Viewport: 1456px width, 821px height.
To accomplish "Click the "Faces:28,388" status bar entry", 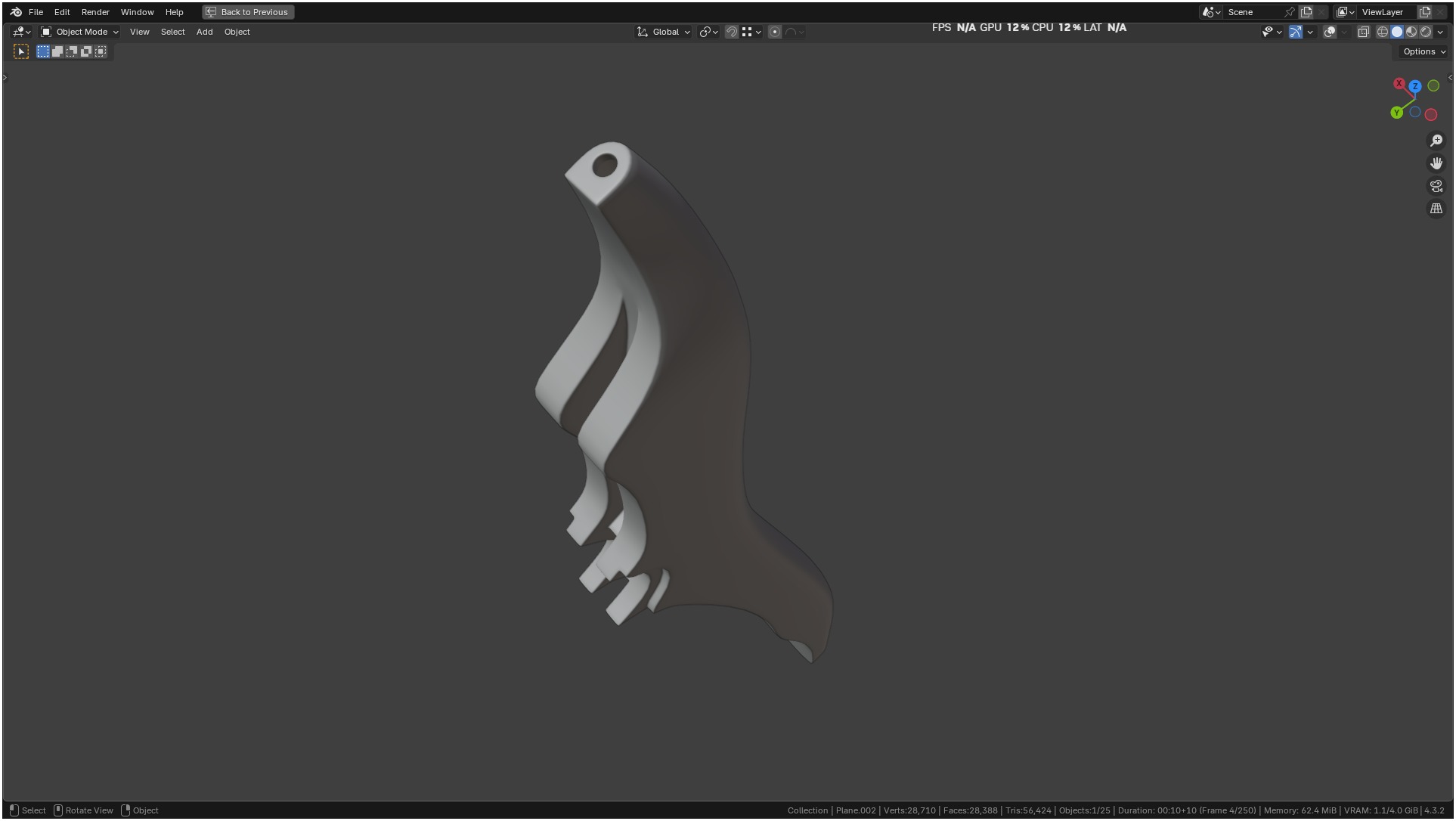I will click(971, 810).
